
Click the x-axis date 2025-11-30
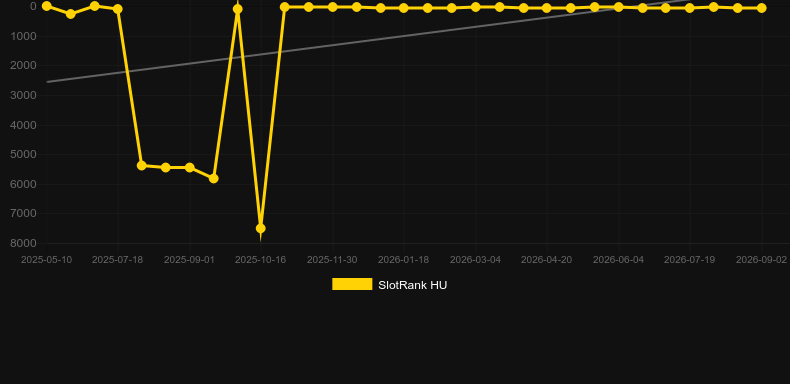click(x=332, y=260)
